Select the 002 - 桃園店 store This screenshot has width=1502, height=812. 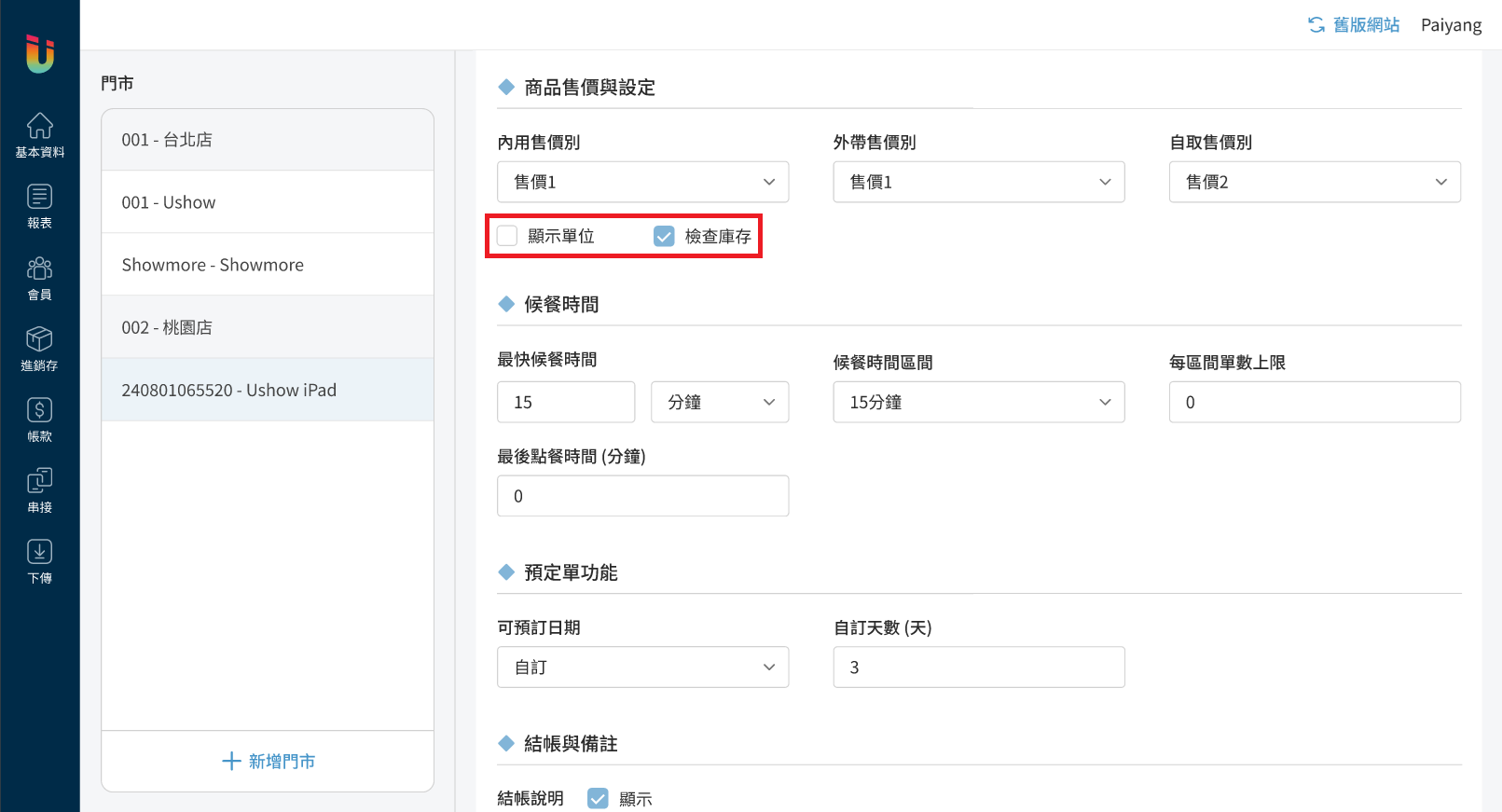tap(267, 327)
